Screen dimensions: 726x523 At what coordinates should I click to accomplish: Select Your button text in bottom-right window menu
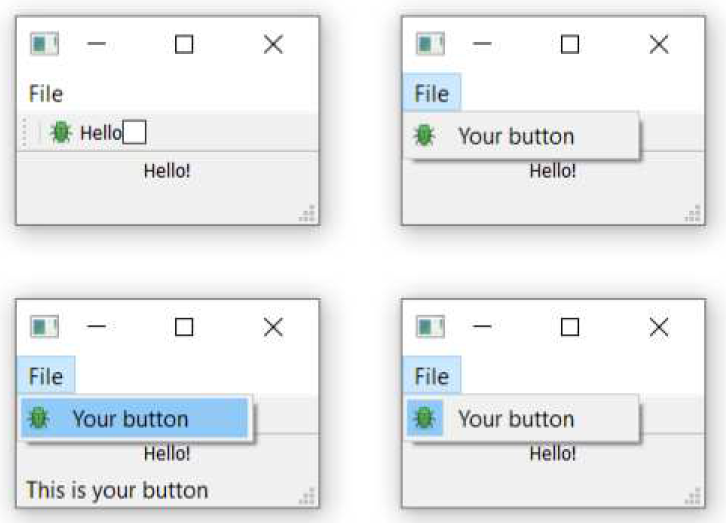point(516,419)
